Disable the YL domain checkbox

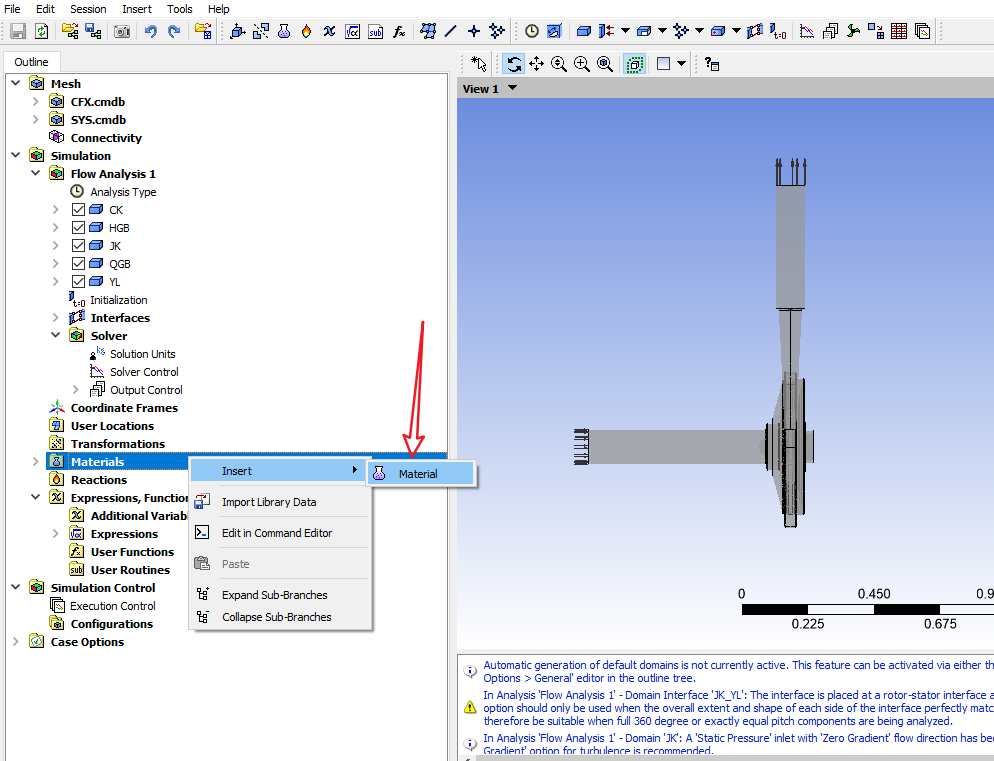(79, 282)
